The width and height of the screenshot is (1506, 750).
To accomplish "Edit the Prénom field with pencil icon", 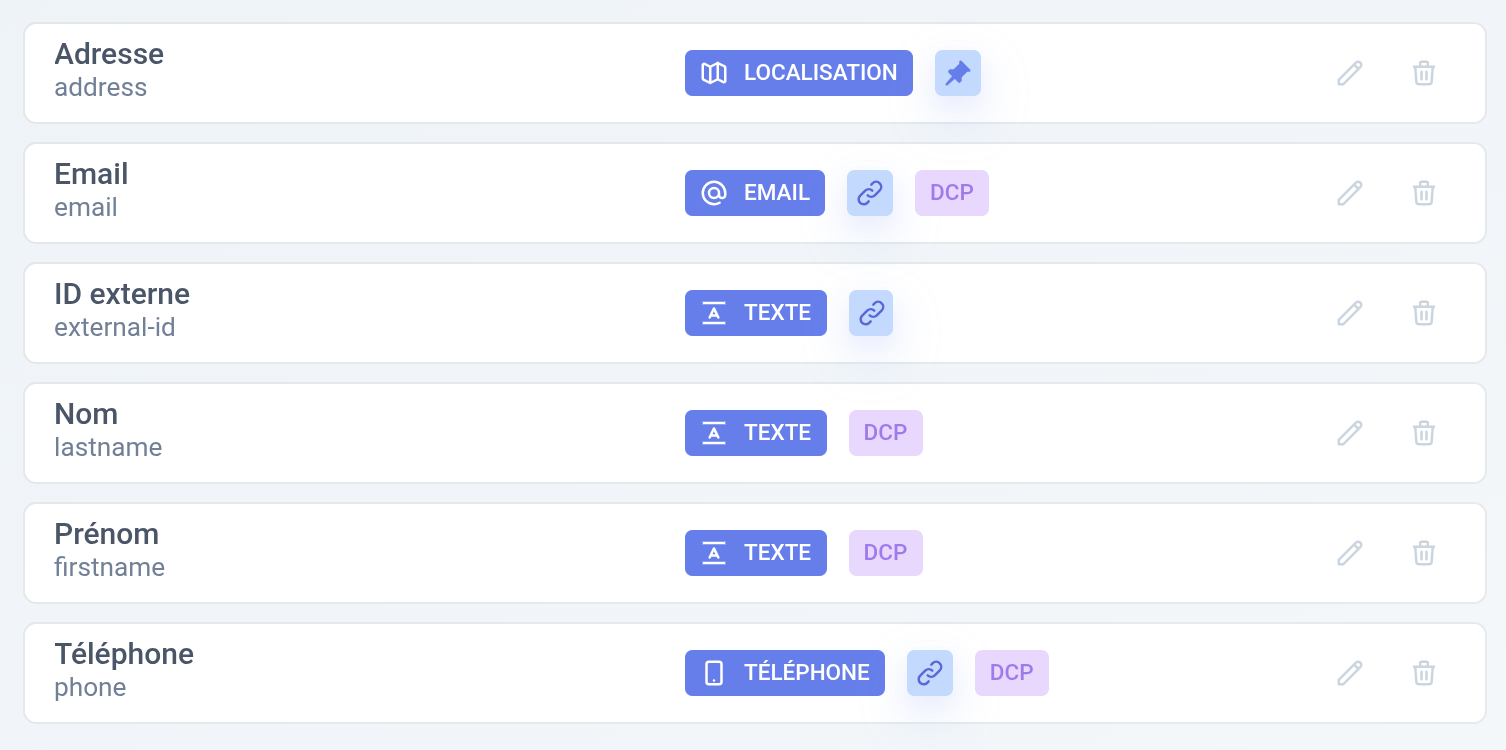I will tap(1350, 553).
